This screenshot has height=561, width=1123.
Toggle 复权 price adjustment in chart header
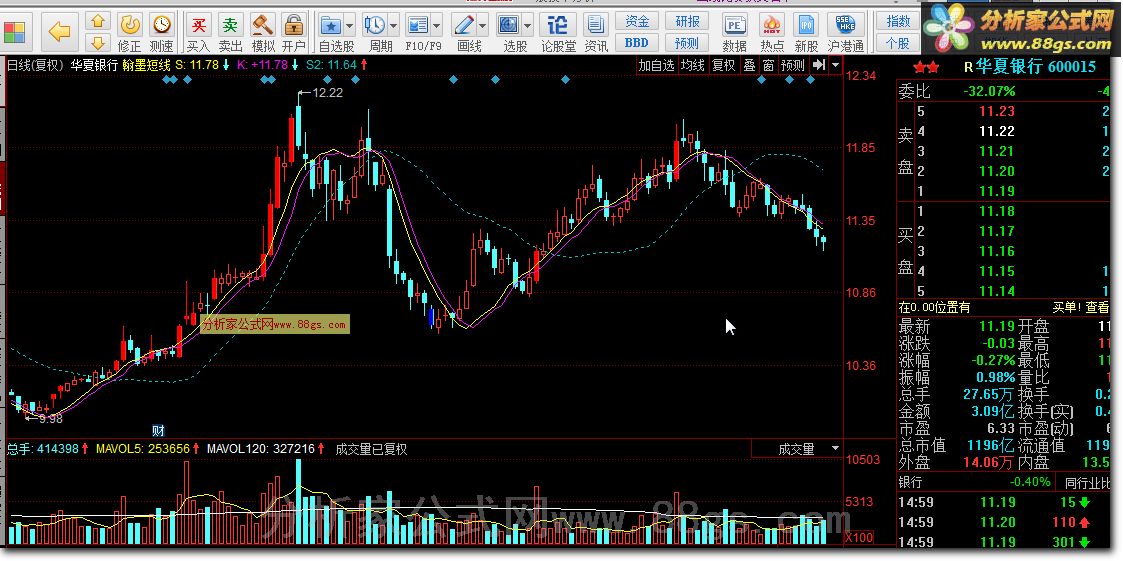click(x=723, y=65)
